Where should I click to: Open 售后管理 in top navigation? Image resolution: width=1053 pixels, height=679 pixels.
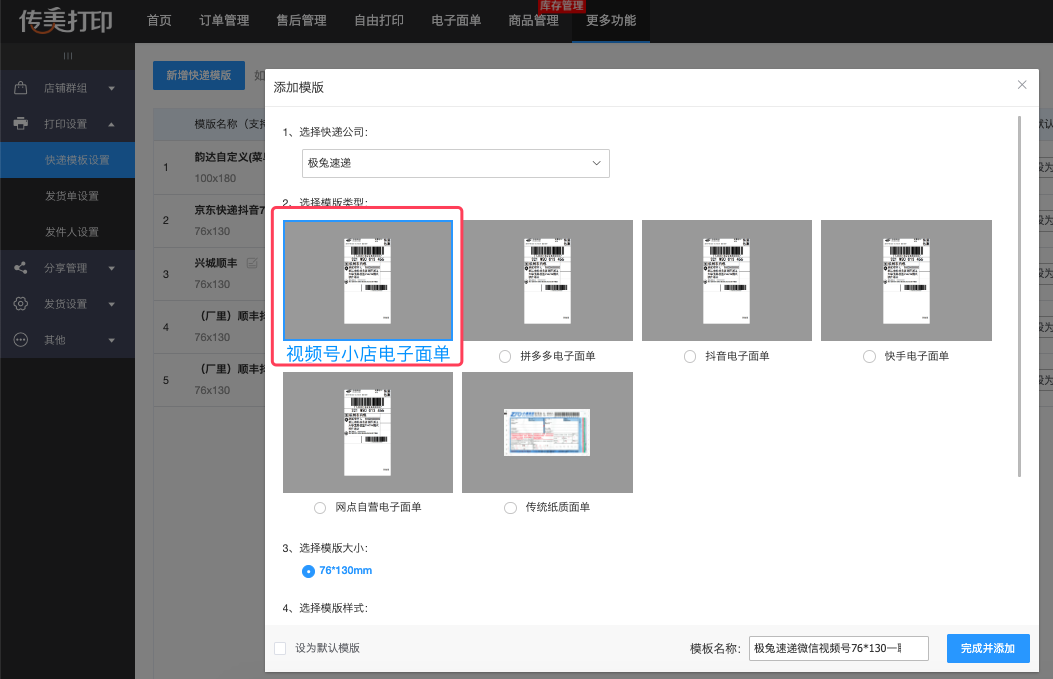[302, 21]
